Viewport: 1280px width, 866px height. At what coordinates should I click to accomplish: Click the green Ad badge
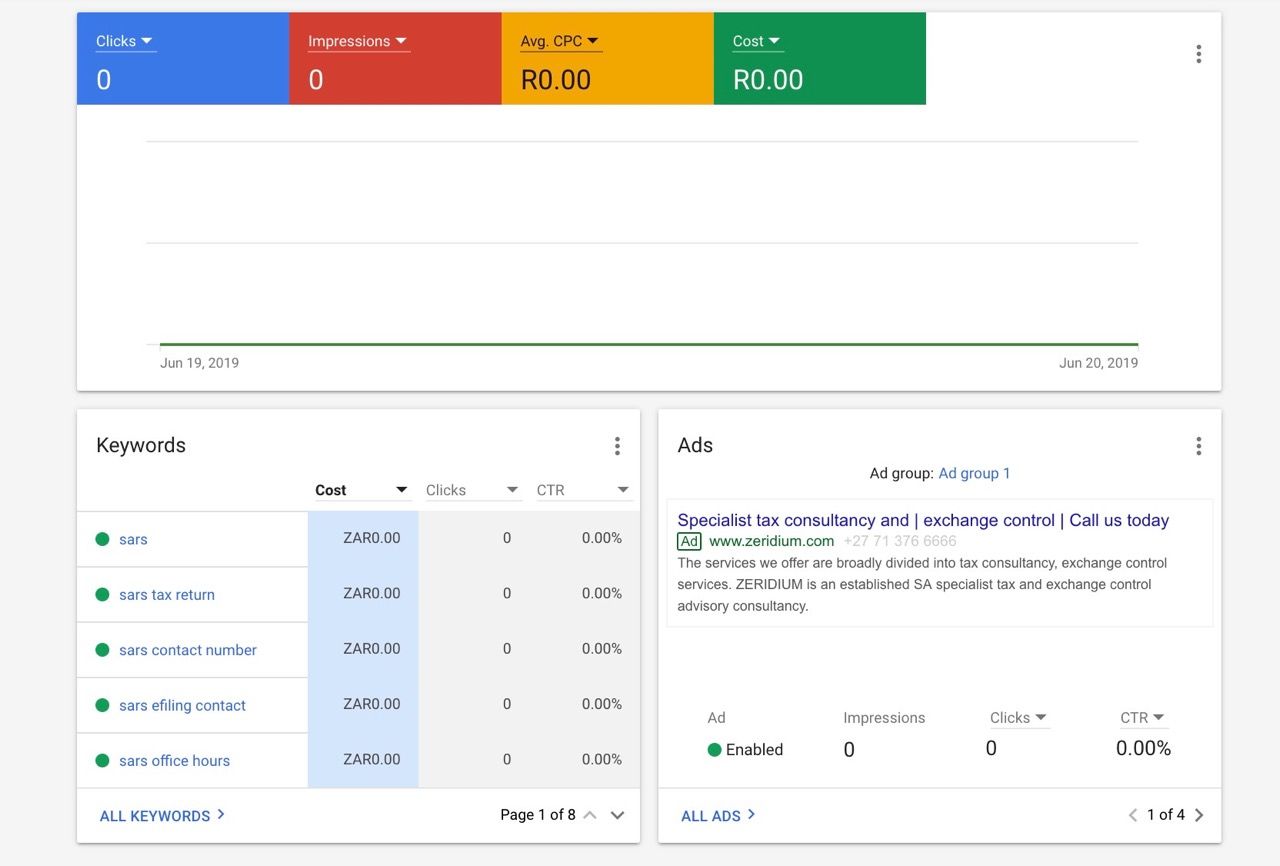click(x=689, y=541)
